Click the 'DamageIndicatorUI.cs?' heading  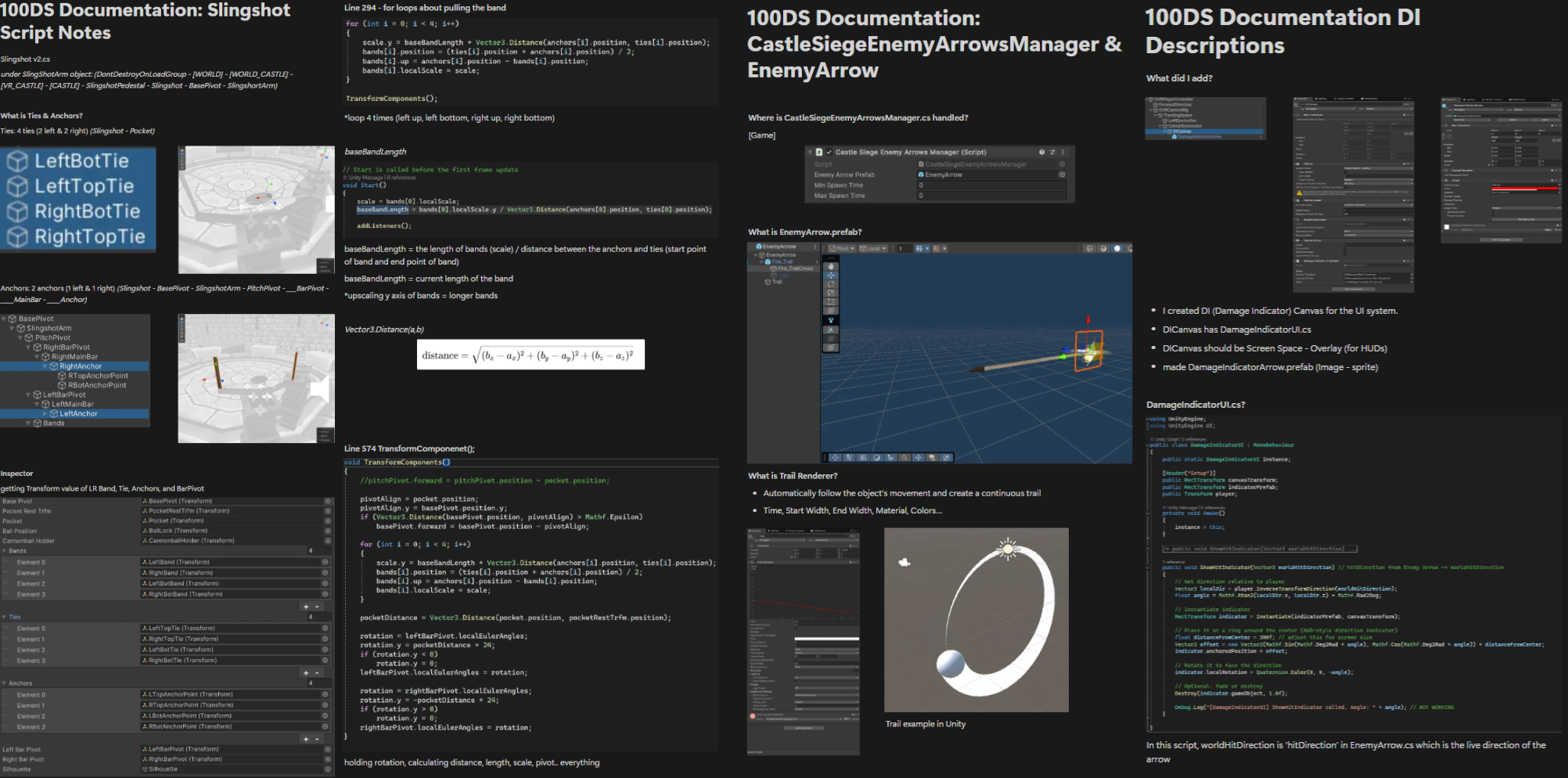click(x=1196, y=405)
